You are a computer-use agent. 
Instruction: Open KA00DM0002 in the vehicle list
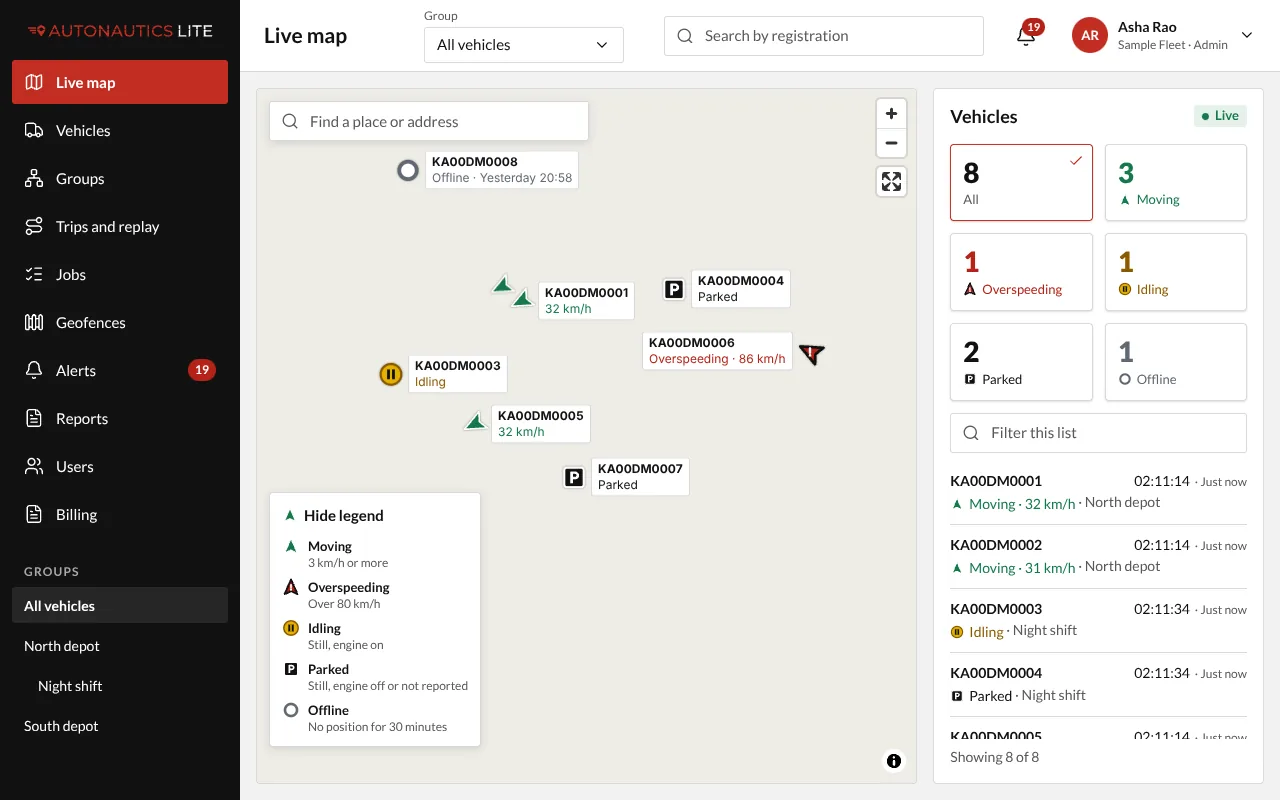pyautogui.click(x=1098, y=557)
